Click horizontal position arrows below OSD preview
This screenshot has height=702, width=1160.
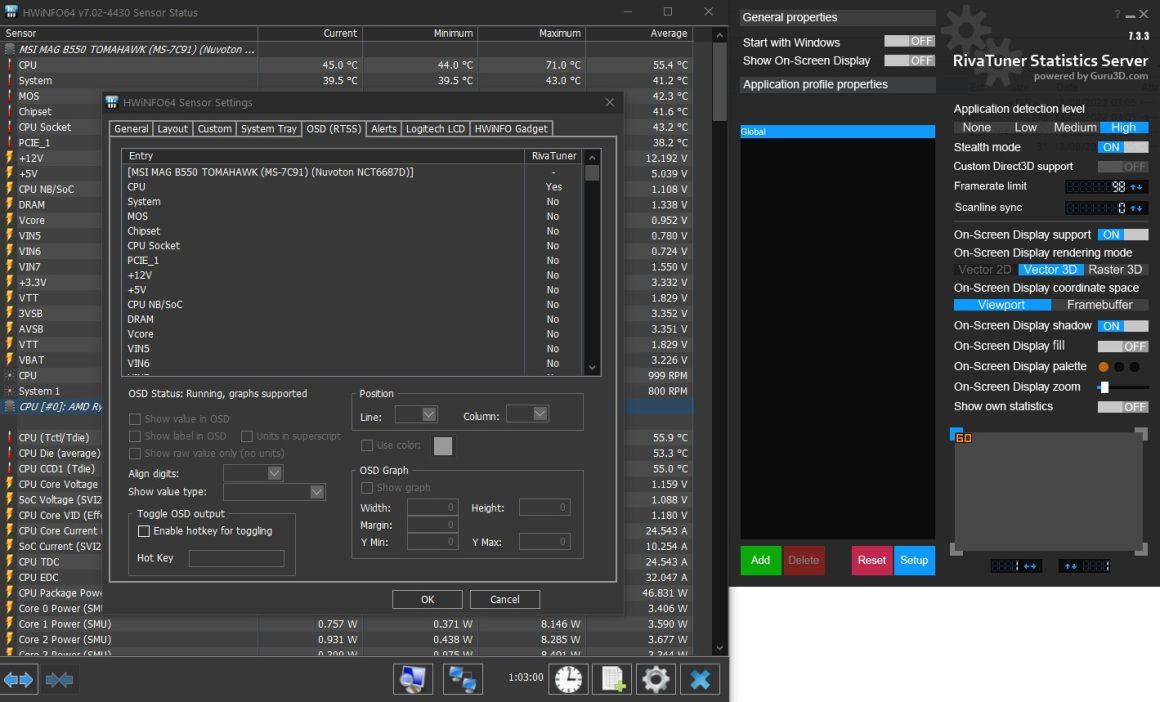[1029, 566]
